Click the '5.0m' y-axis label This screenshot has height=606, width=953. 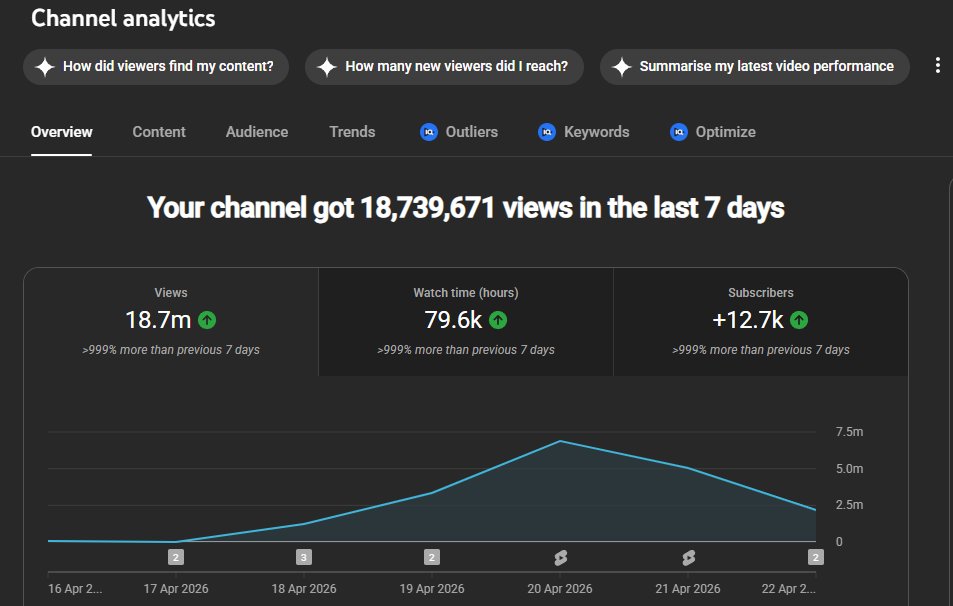[x=849, y=469]
